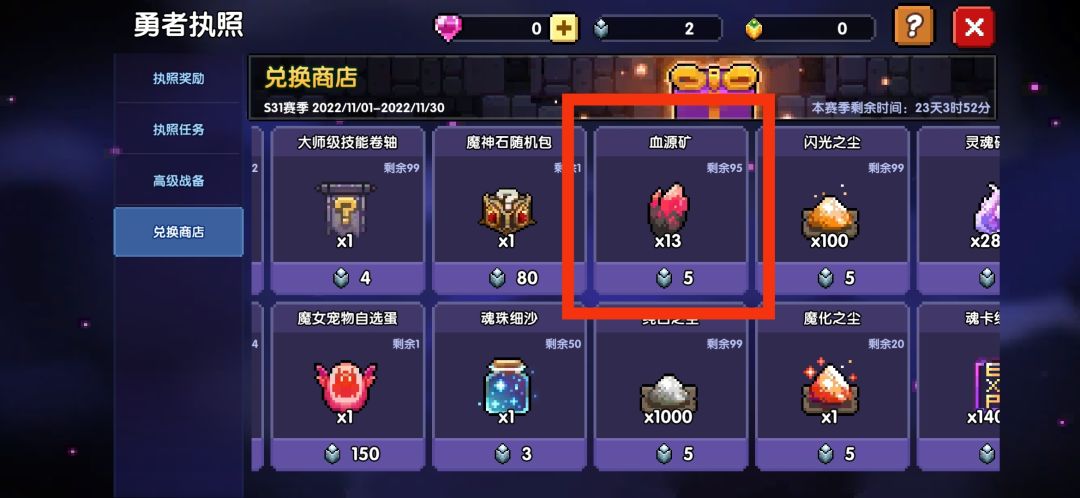The image size is (1080, 498).
Task: Open the help question mark button
Action: pos(913,27)
